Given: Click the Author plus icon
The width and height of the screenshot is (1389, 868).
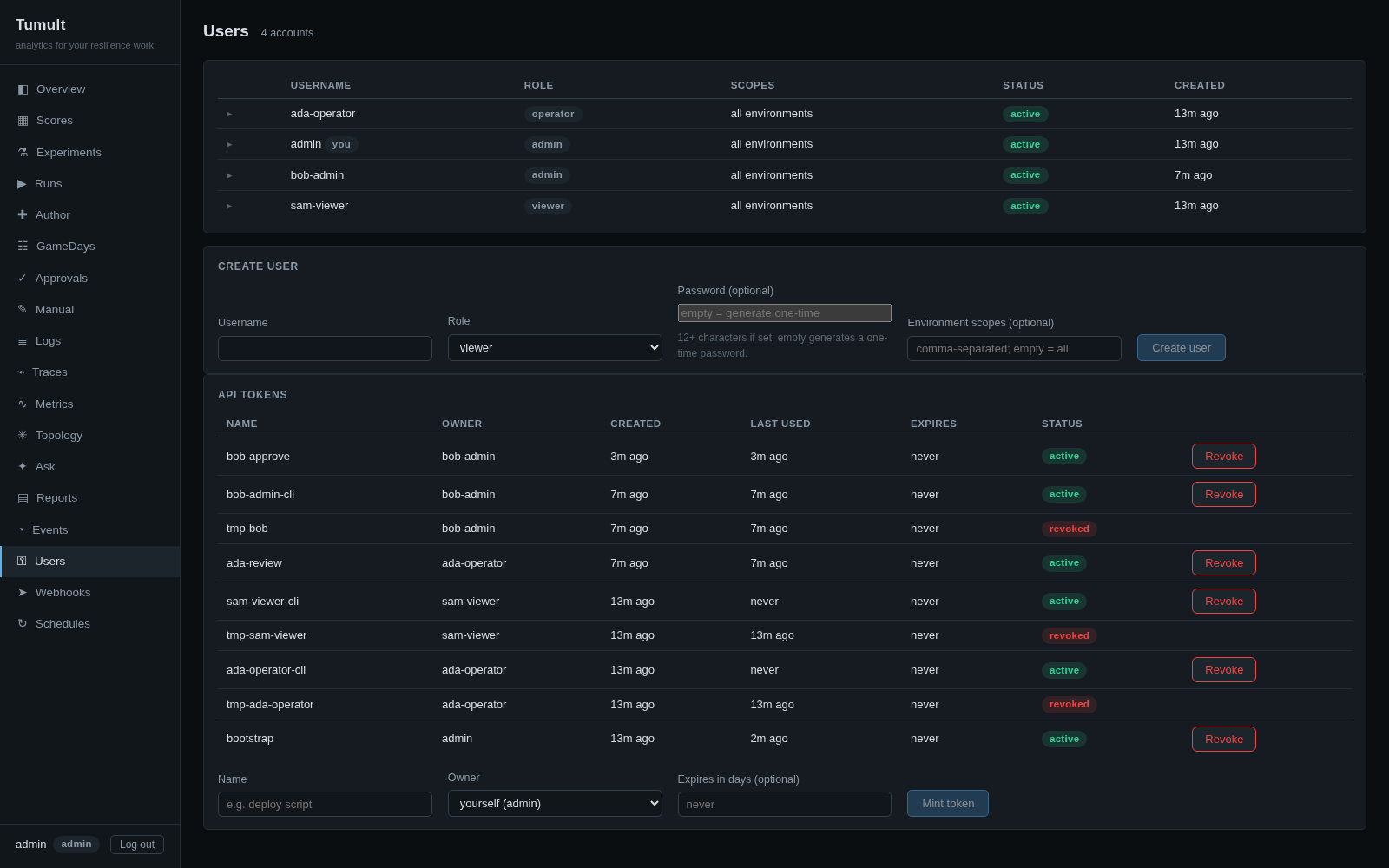Looking at the screenshot, I should click(23, 214).
